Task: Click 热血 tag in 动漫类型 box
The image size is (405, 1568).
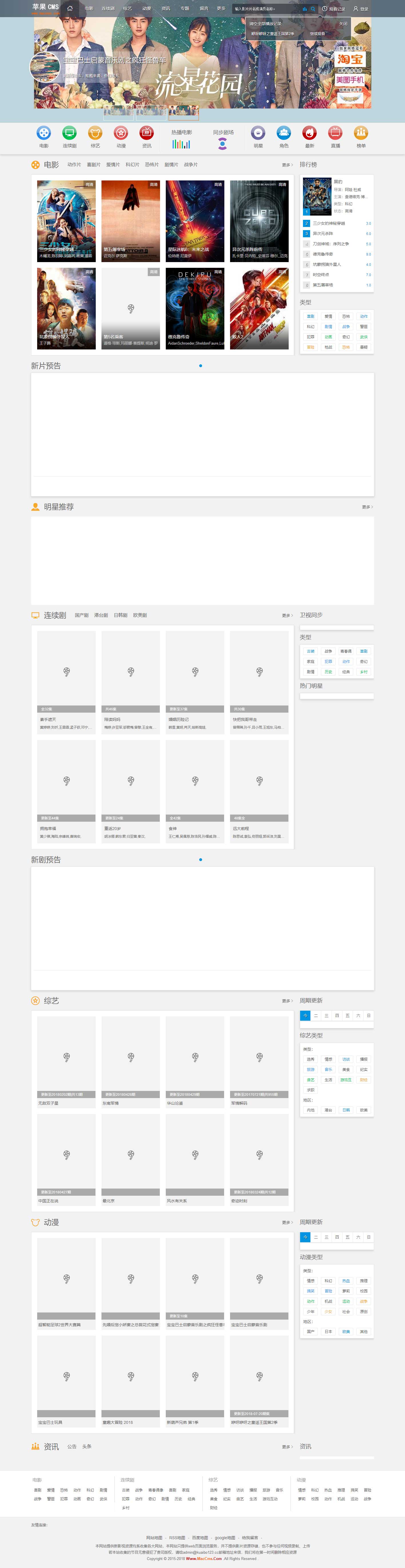Action: tap(346, 1281)
